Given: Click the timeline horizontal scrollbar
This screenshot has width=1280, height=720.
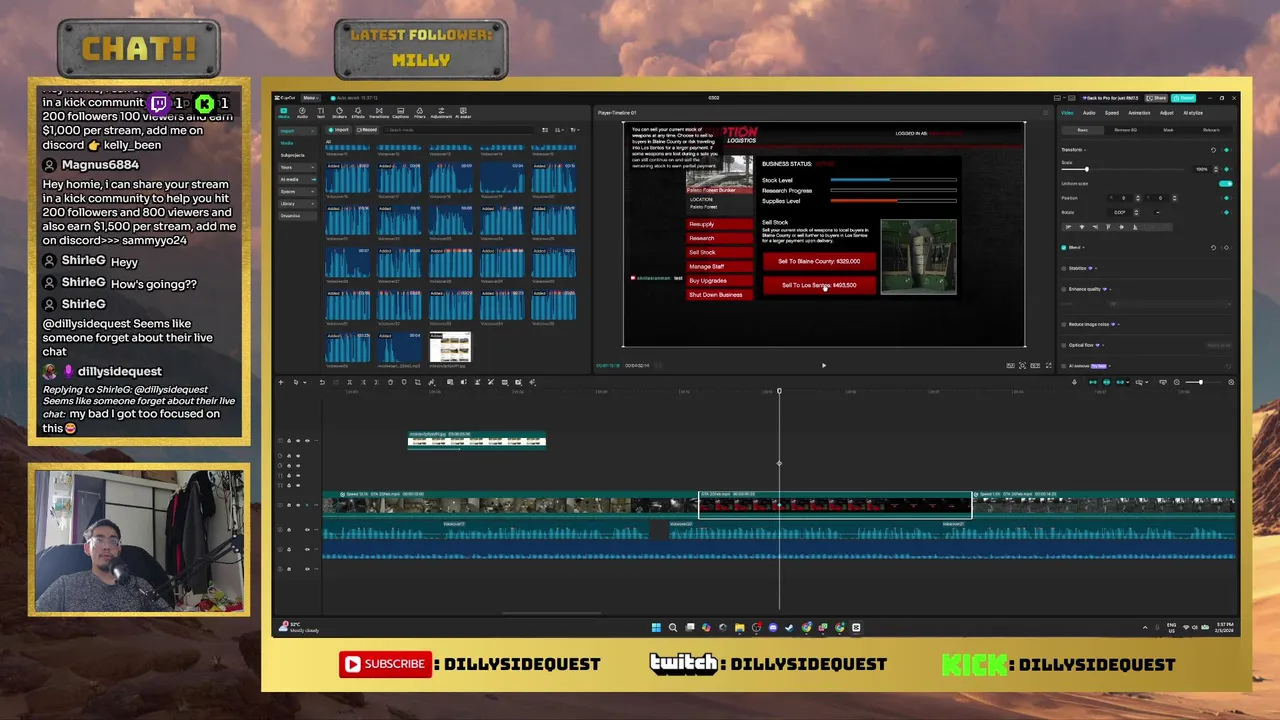Looking at the screenshot, I should tap(552, 613).
